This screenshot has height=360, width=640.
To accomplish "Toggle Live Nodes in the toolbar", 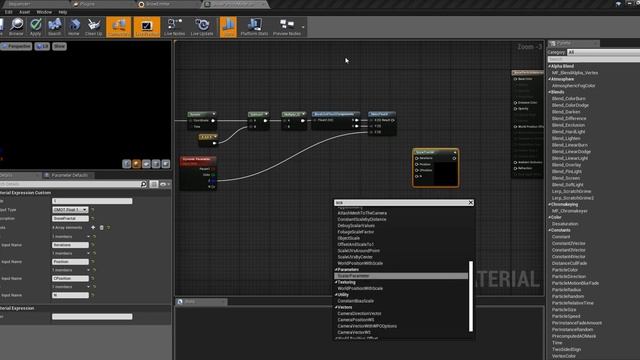I will pyautogui.click(x=174, y=27).
